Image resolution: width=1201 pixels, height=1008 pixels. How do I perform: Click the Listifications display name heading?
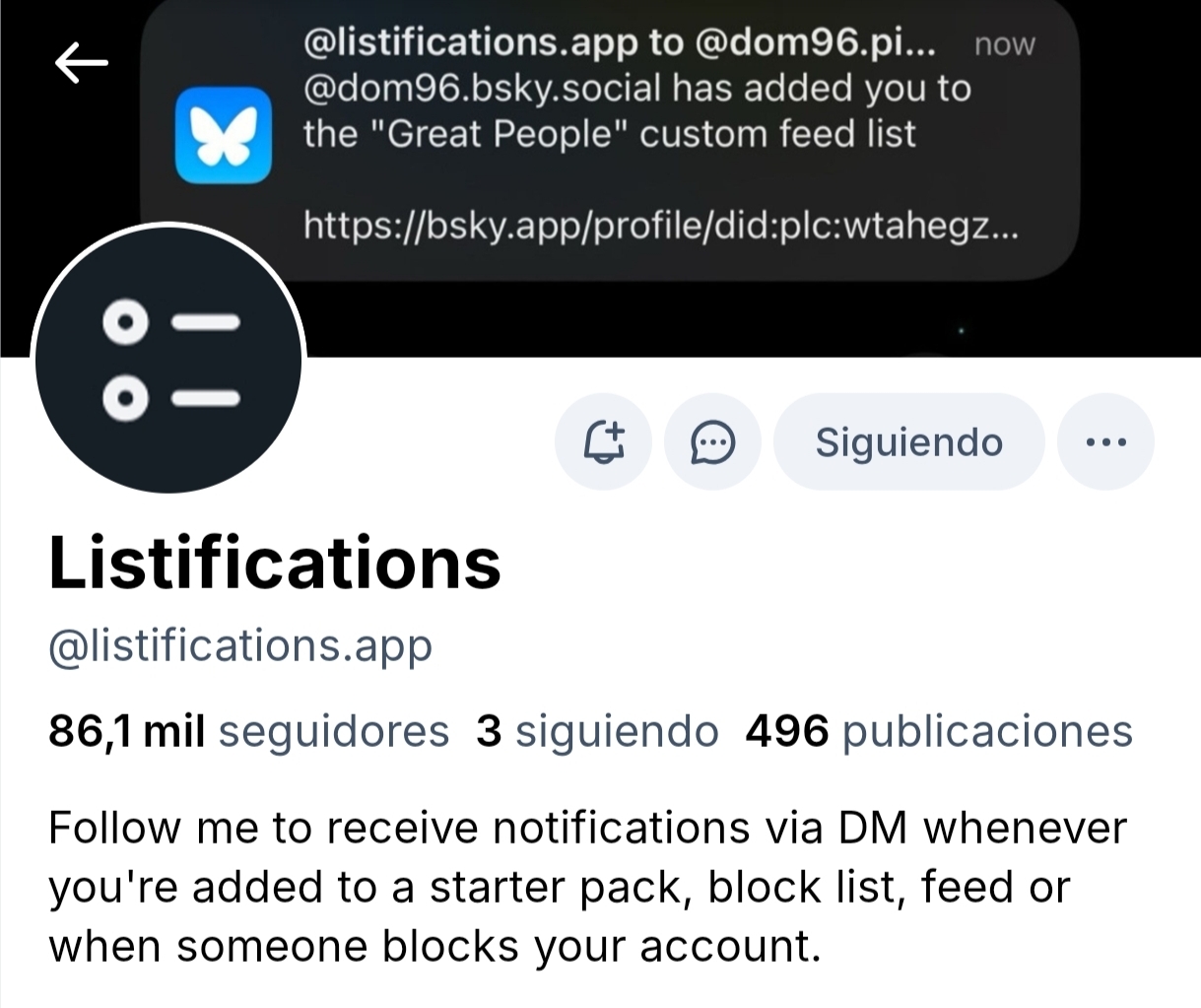[x=275, y=564]
